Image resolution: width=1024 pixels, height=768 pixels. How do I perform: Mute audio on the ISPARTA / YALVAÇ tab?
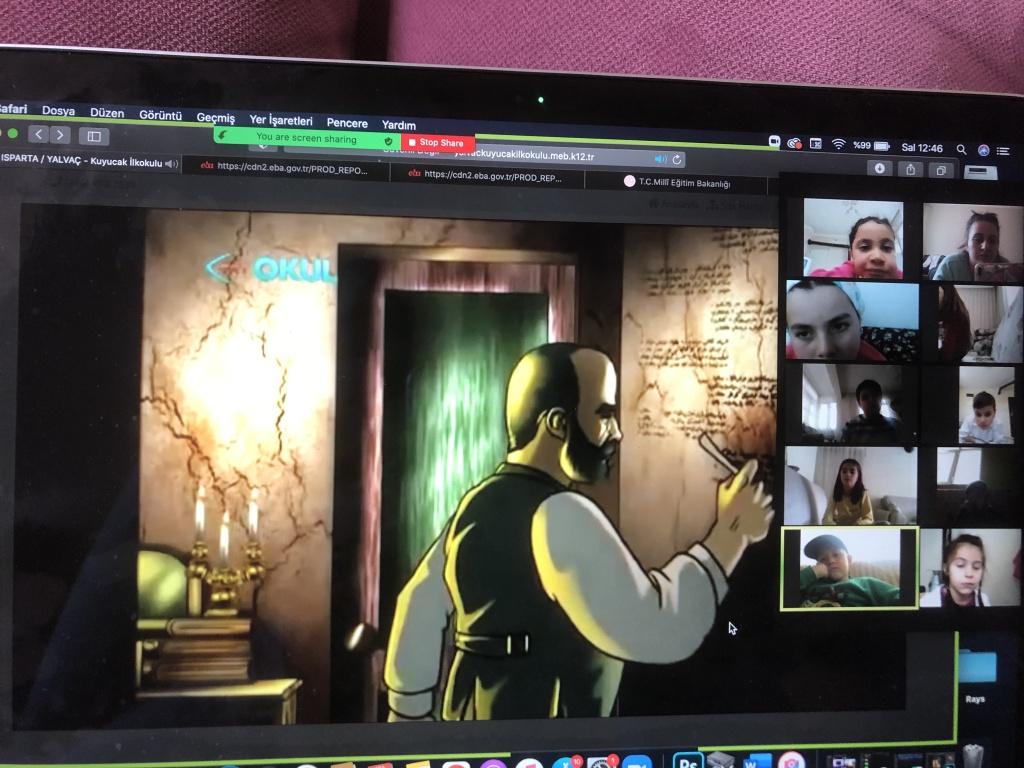click(x=170, y=163)
